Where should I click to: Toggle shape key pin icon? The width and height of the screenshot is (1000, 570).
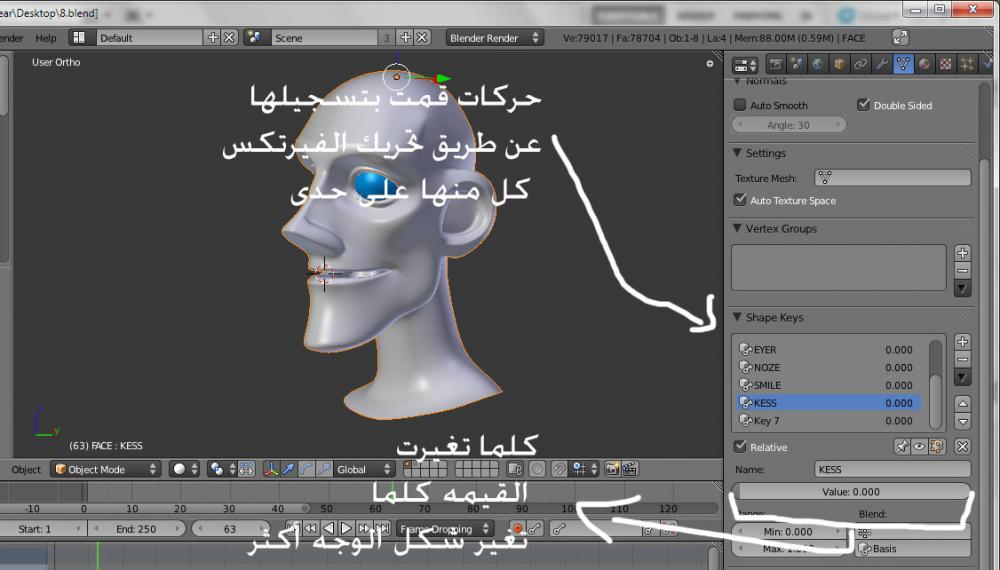click(902, 447)
